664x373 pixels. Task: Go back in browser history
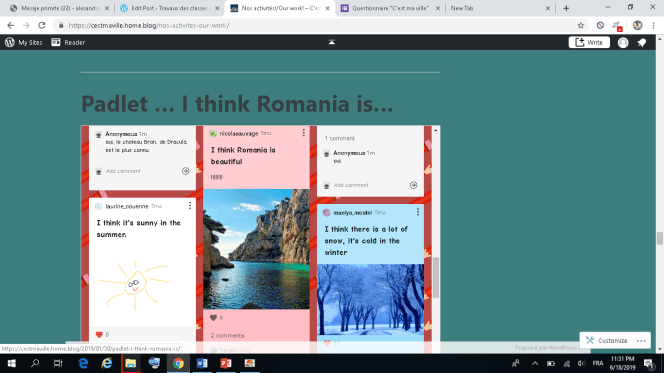pyautogui.click(x=11, y=25)
